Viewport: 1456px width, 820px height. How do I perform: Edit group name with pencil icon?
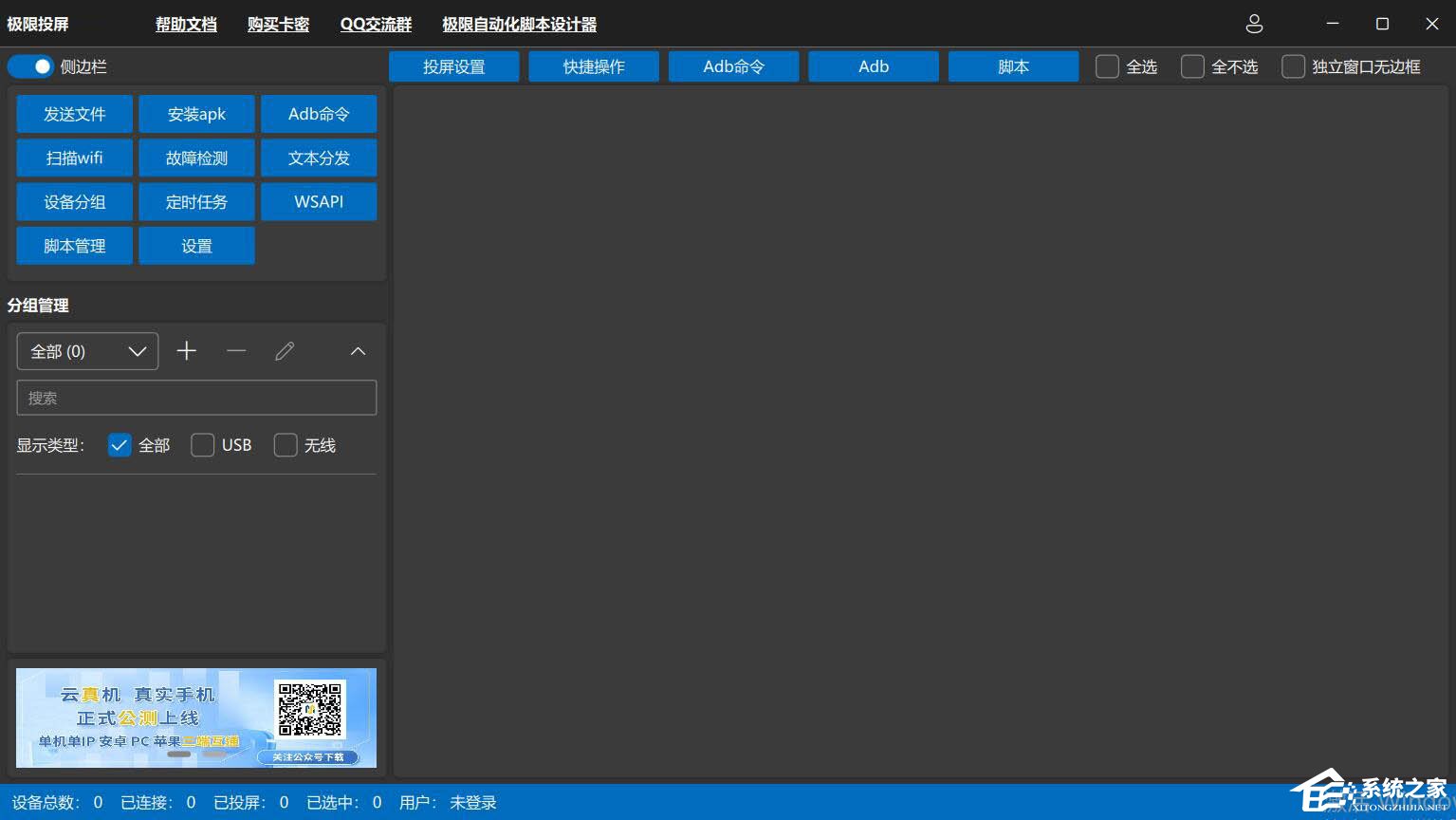[285, 351]
